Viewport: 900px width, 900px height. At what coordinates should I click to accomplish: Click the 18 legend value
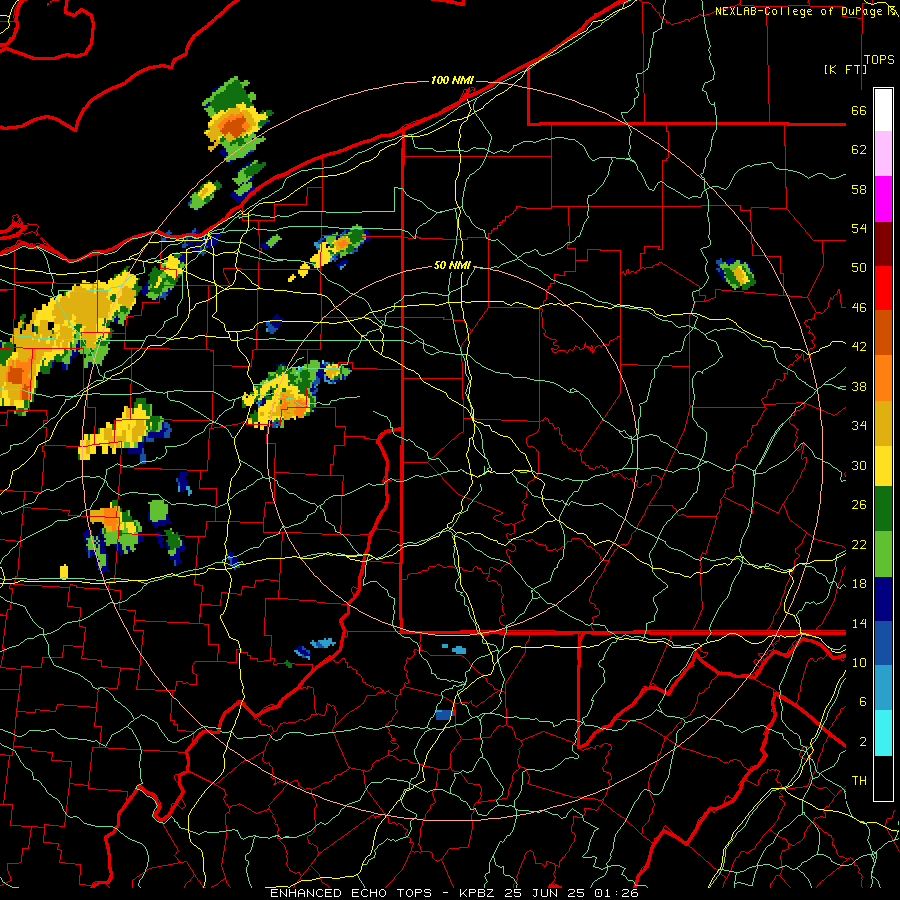tap(859, 584)
